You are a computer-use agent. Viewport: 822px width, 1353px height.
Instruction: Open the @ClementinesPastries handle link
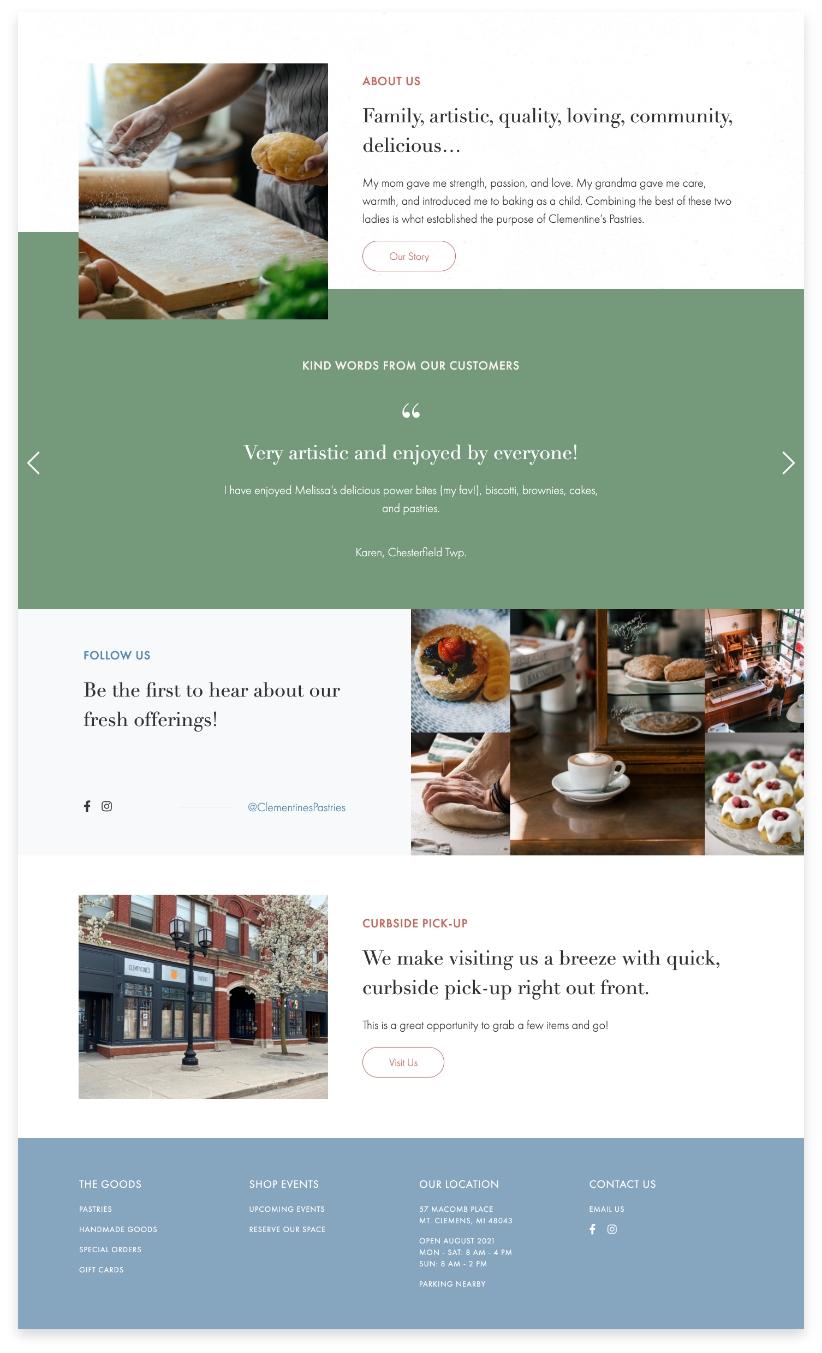[x=297, y=807]
